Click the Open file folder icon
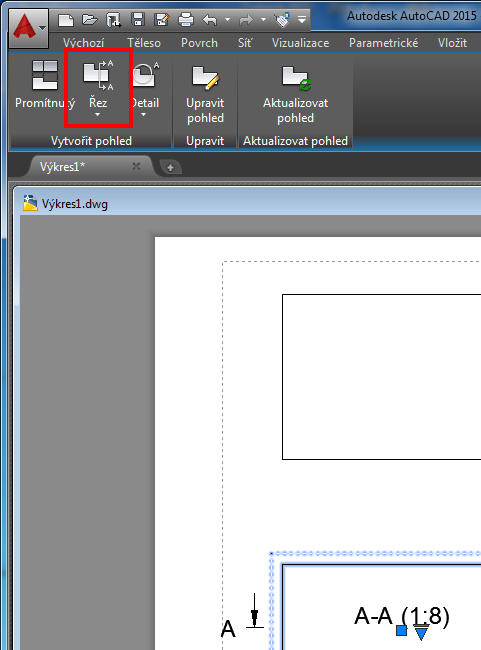This screenshot has height=650, width=481. [89, 19]
